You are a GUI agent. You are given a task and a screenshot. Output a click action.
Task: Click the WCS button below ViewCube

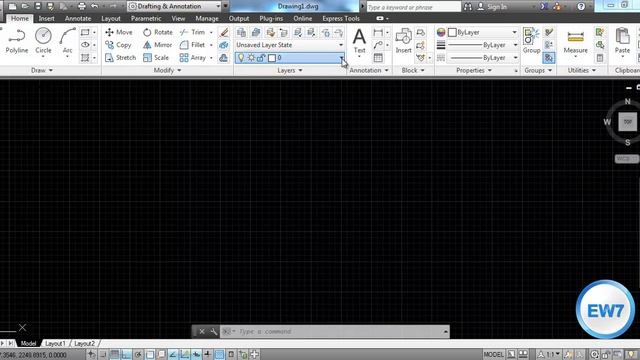626,159
